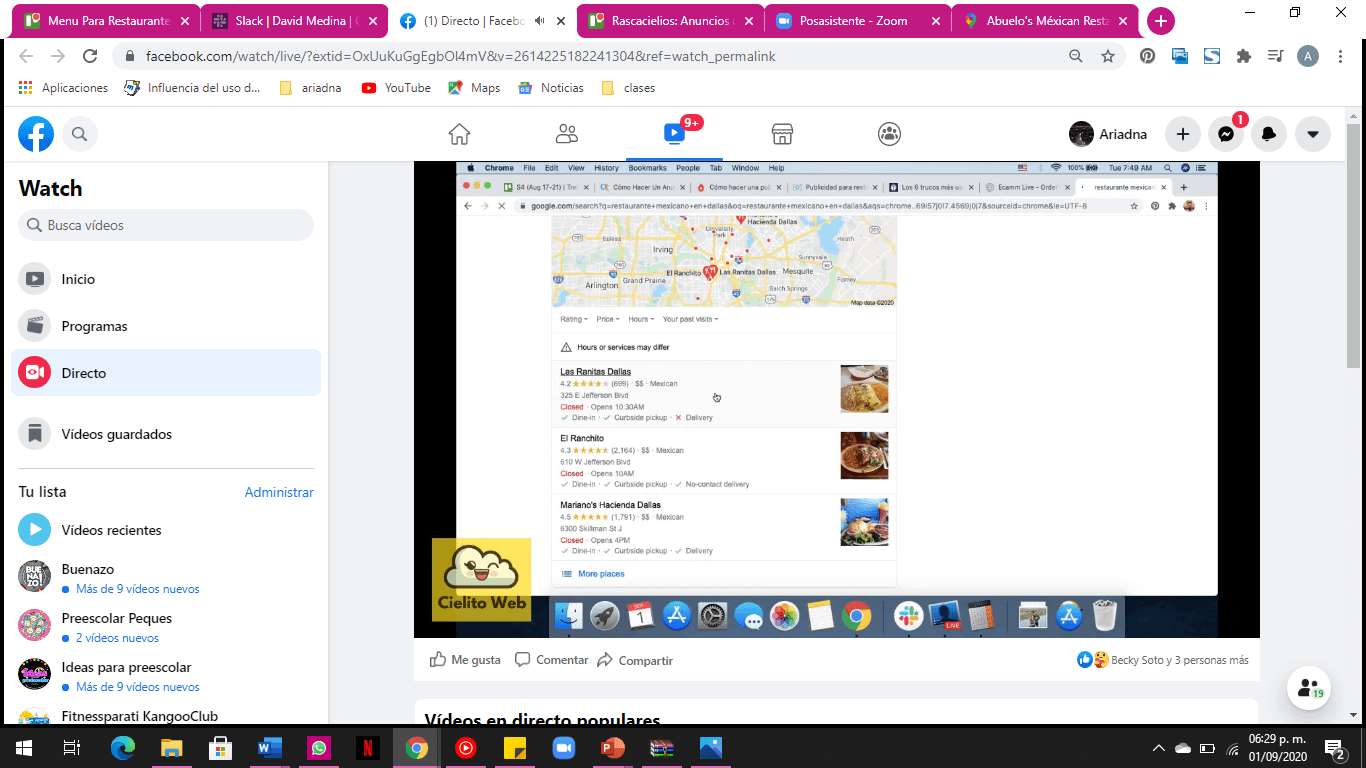Open Chrome three-dot menu
Screen dimensions: 1366x768
click(x=1341, y=57)
